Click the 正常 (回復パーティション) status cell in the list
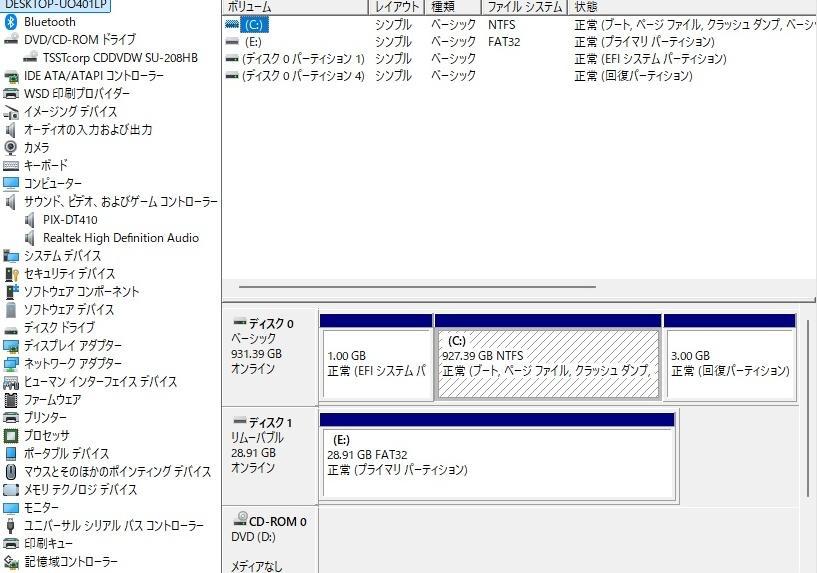This screenshot has width=817, height=573. [x=634, y=76]
